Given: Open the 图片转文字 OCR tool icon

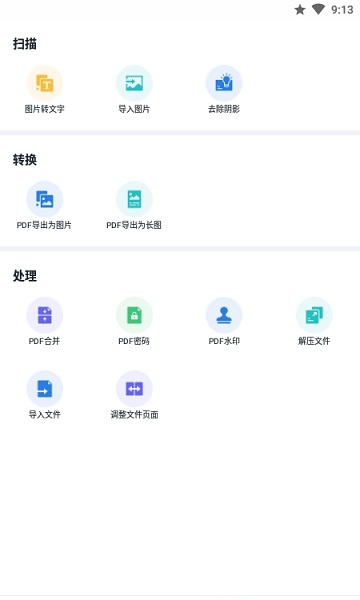Looking at the screenshot, I should coord(45,83).
